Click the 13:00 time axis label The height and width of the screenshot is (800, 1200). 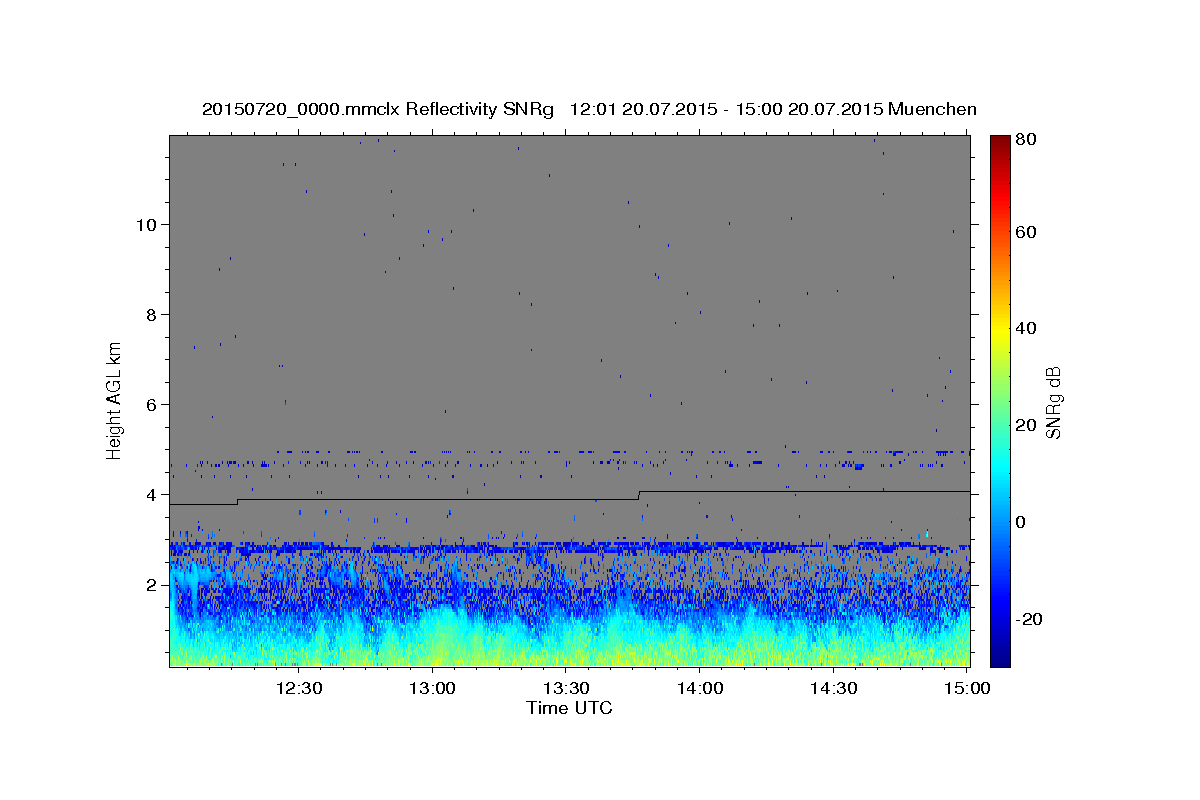(x=432, y=688)
